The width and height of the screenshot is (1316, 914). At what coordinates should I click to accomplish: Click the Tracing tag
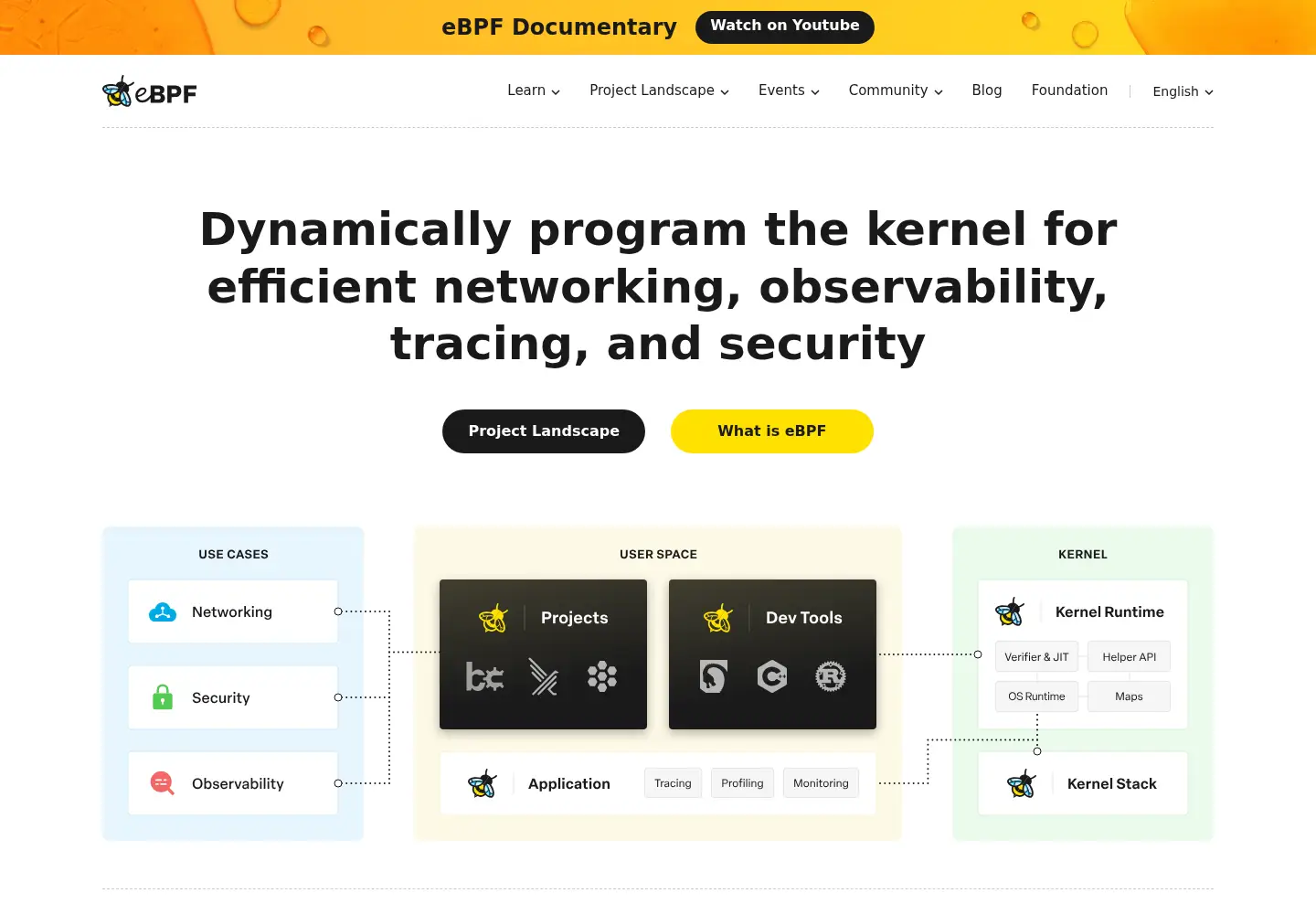click(x=673, y=783)
